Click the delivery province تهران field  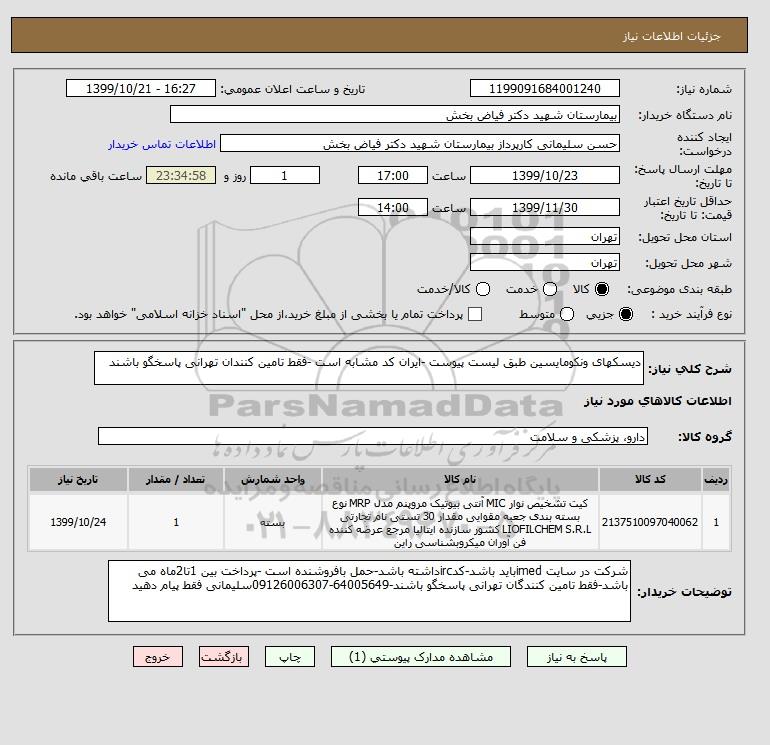[545, 237]
